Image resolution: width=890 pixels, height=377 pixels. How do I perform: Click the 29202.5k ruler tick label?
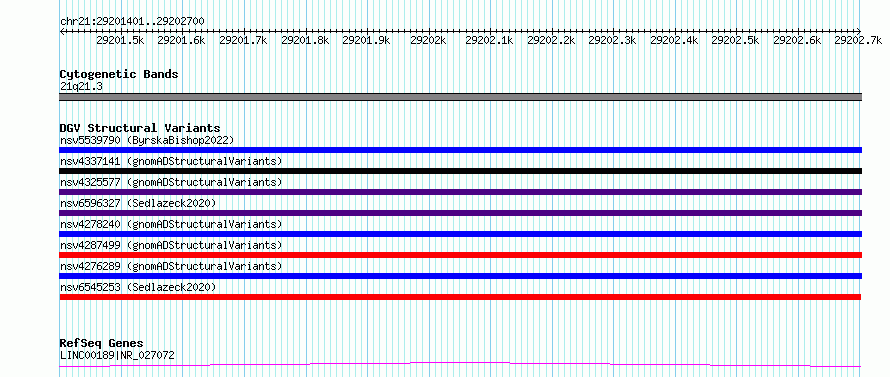(736, 40)
